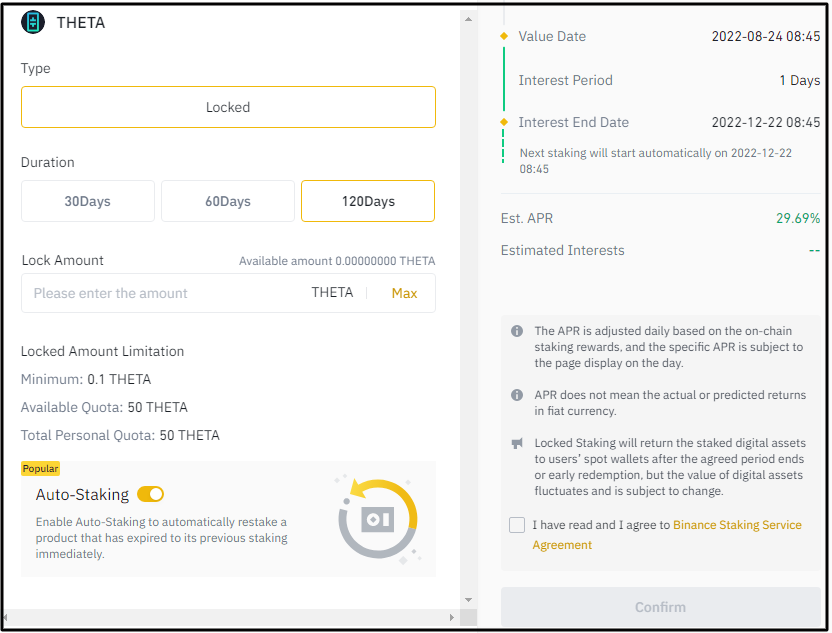Viewport: 832px width, 633px height.
Task: Choose the 120Days duration option
Action: (x=368, y=201)
